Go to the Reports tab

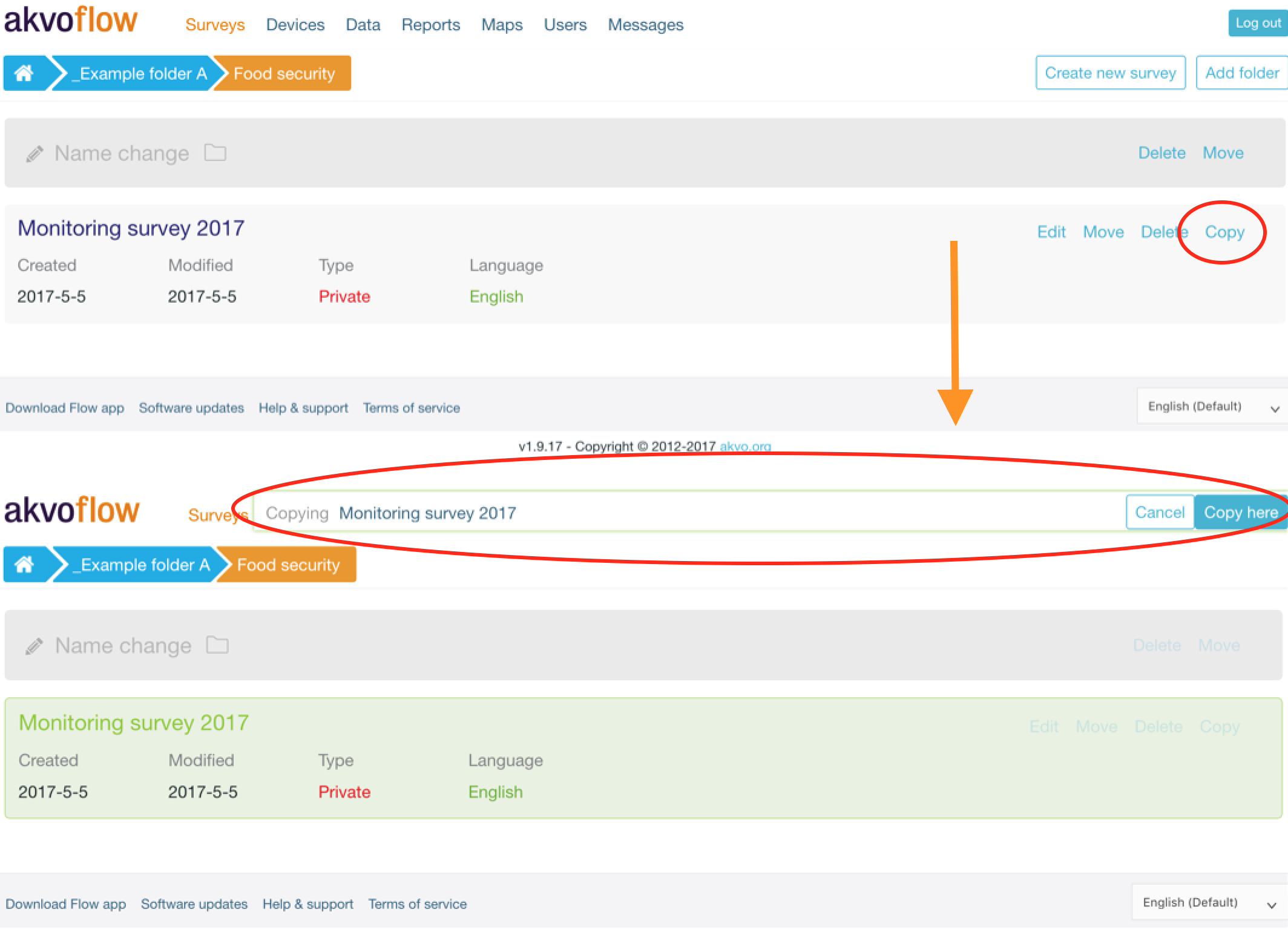430,25
